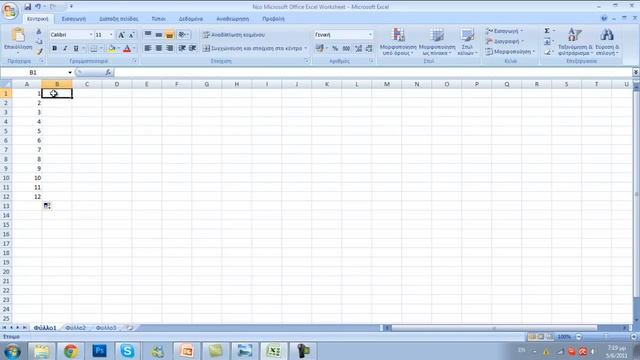The height and width of the screenshot is (360, 640).
Task: Decrease indent in alignment group
Action: pyautogui.click(x=182, y=48)
